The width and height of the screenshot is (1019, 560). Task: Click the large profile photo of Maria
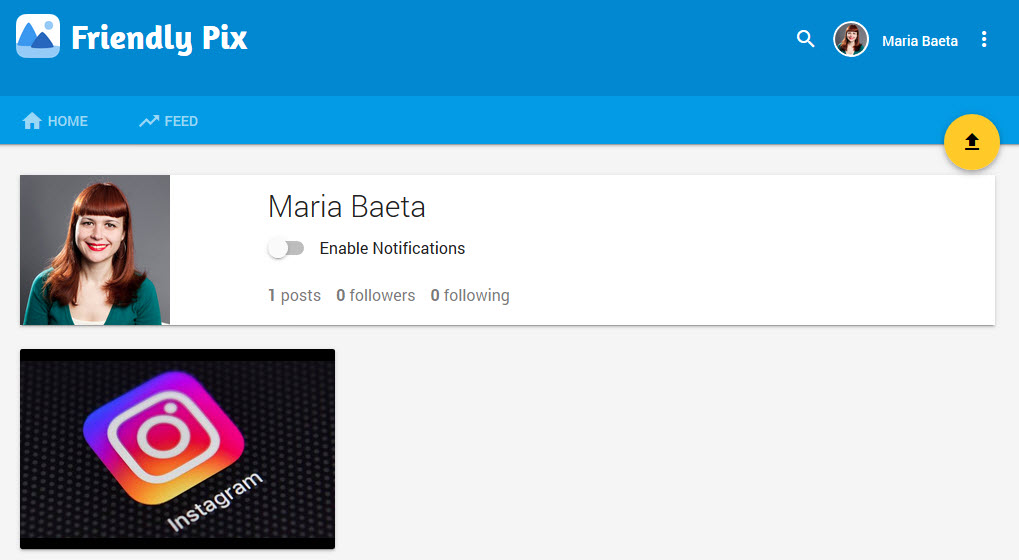point(95,250)
